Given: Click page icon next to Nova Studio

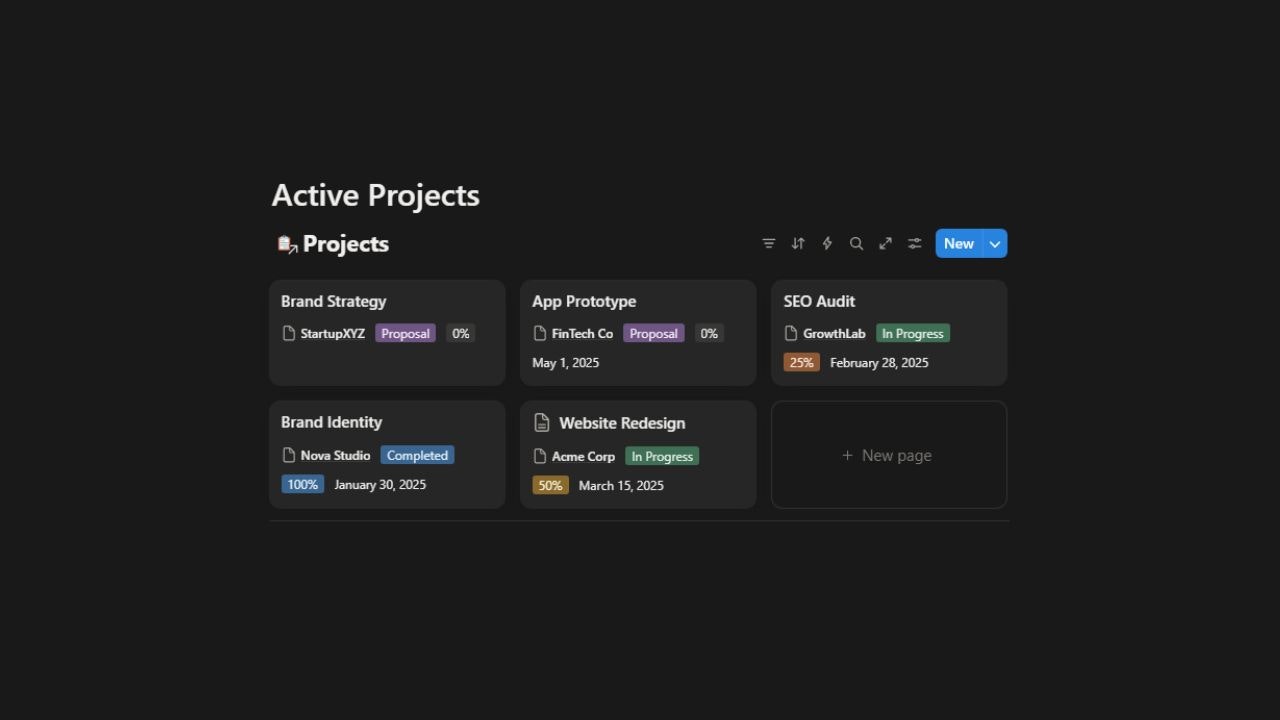Looking at the screenshot, I should tap(289, 455).
